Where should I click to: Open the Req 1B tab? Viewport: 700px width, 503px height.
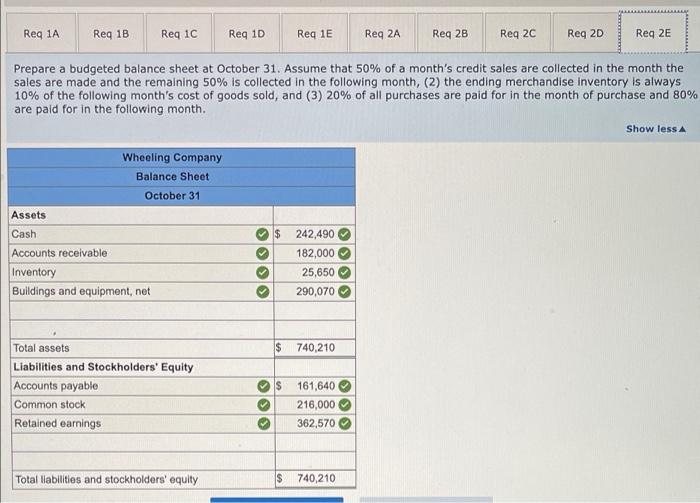tap(111, 33)
